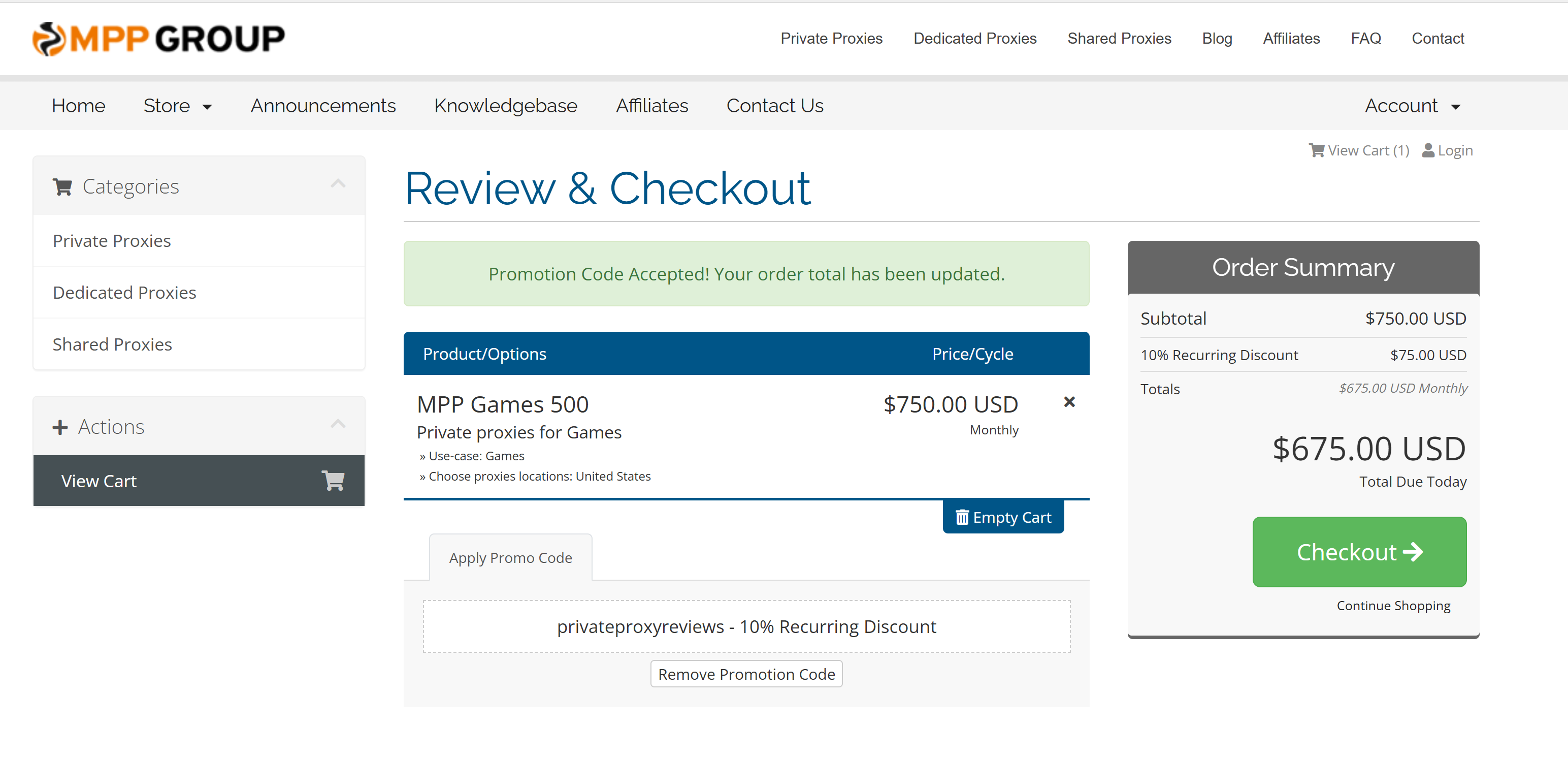Click the privateproxyreviews promo code box
The width and height of the screenshot is (1568, 757).
(746, 626)
